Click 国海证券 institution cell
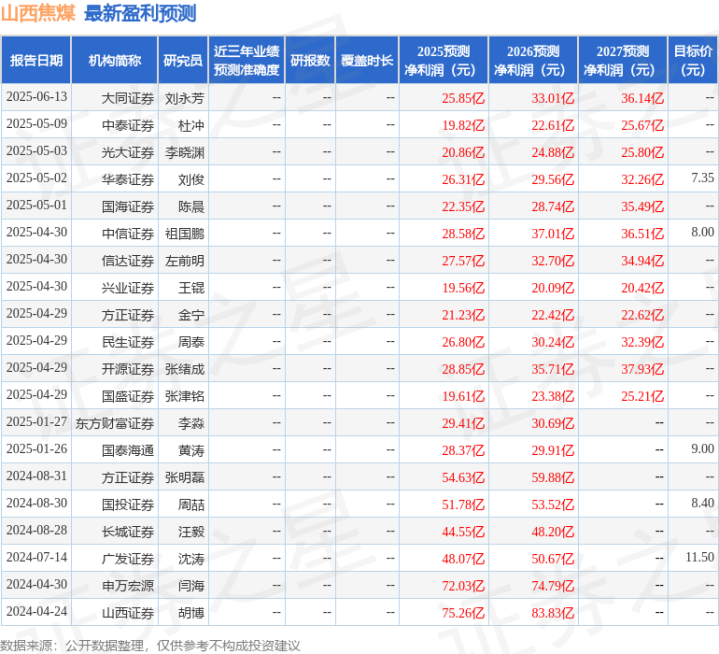Viewport: 719px width, 654px height. pyautogui.click(x=127, y=207)
